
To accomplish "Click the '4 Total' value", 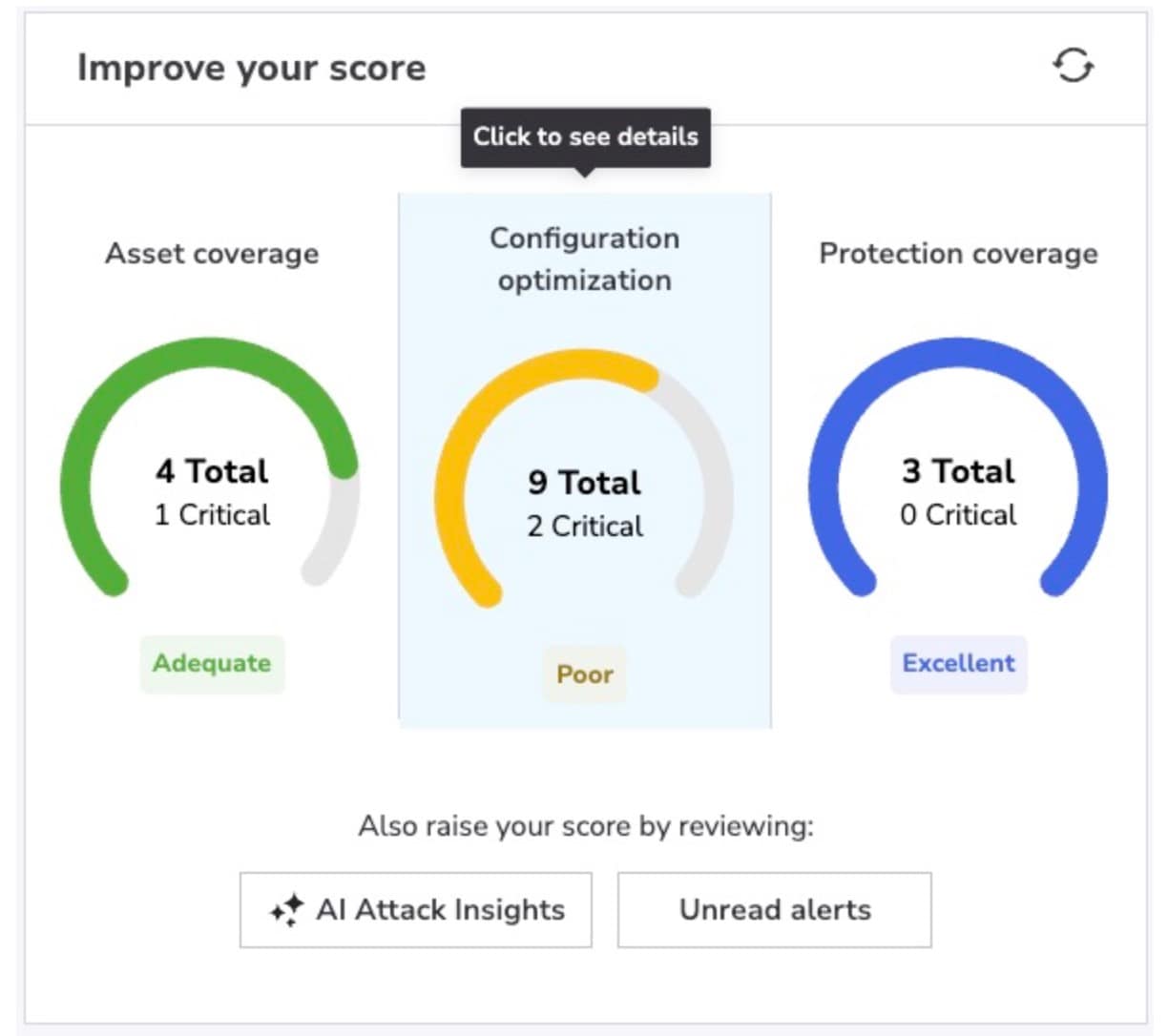I will point(212,471).
